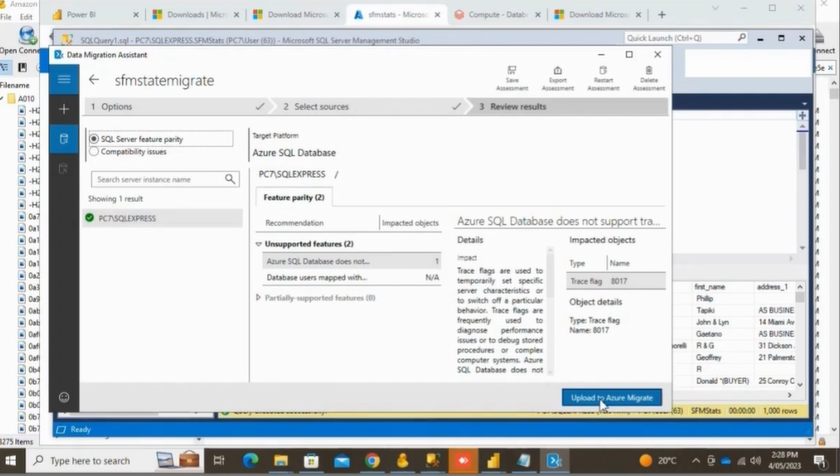Open Mail app from taskbar
This screenshot has width=840, height=476.
(x=342, y=460)
